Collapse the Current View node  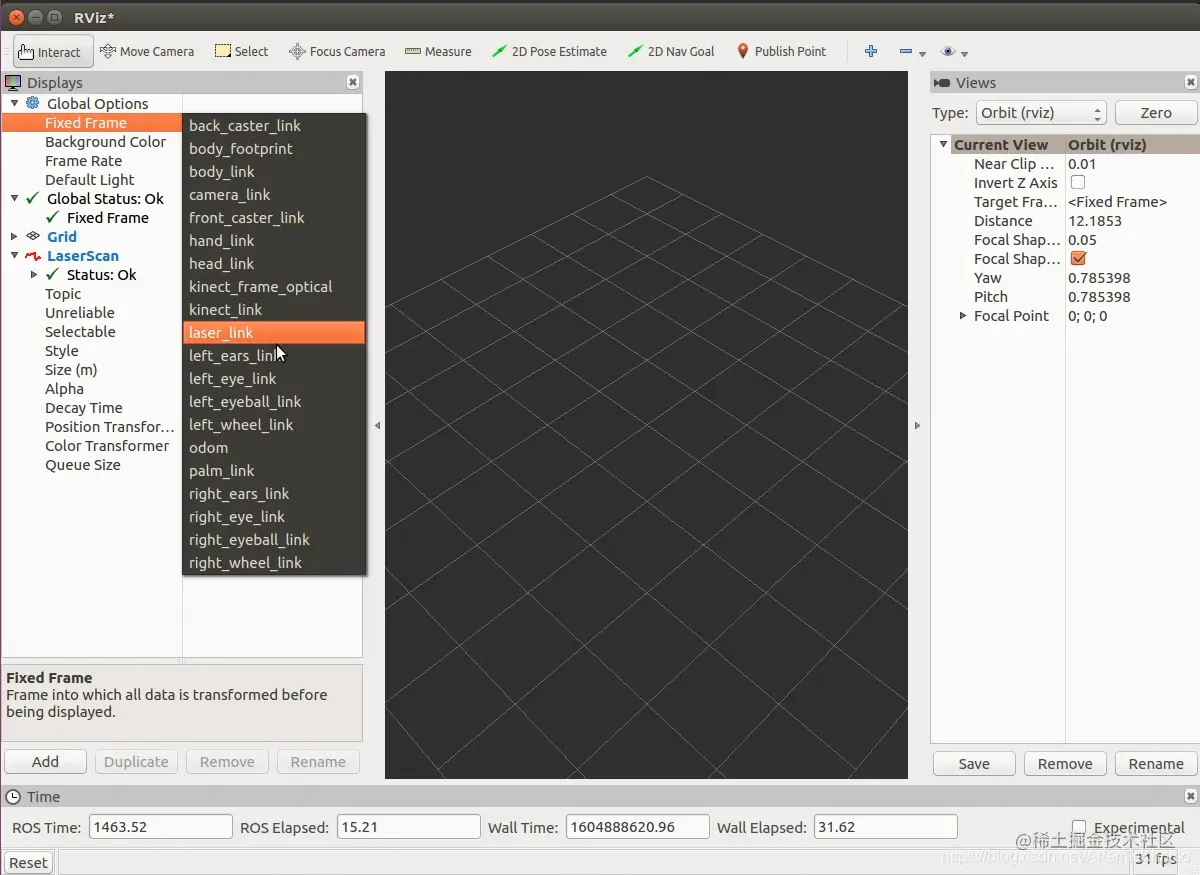942,145
